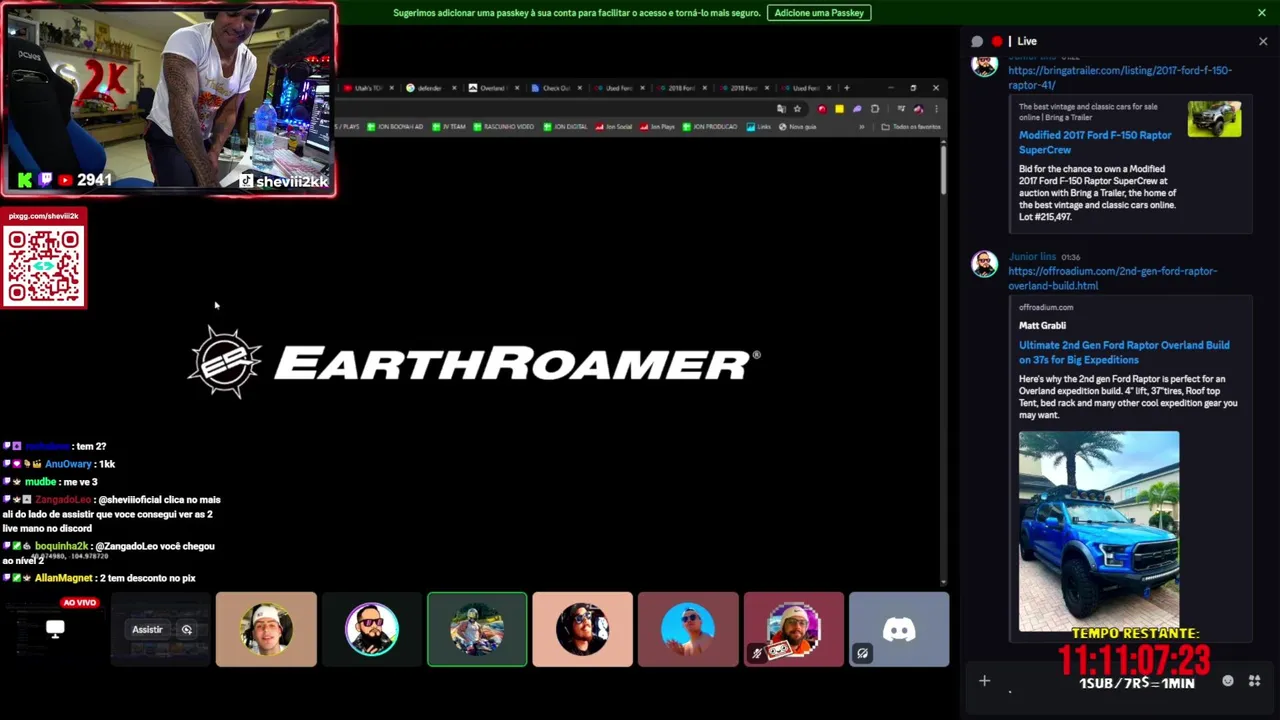The width and height of the screenshot is (1280, 720).
Task: Select the participant tile with sunglasses bearded avatar
Action: (x=372, y=629)
